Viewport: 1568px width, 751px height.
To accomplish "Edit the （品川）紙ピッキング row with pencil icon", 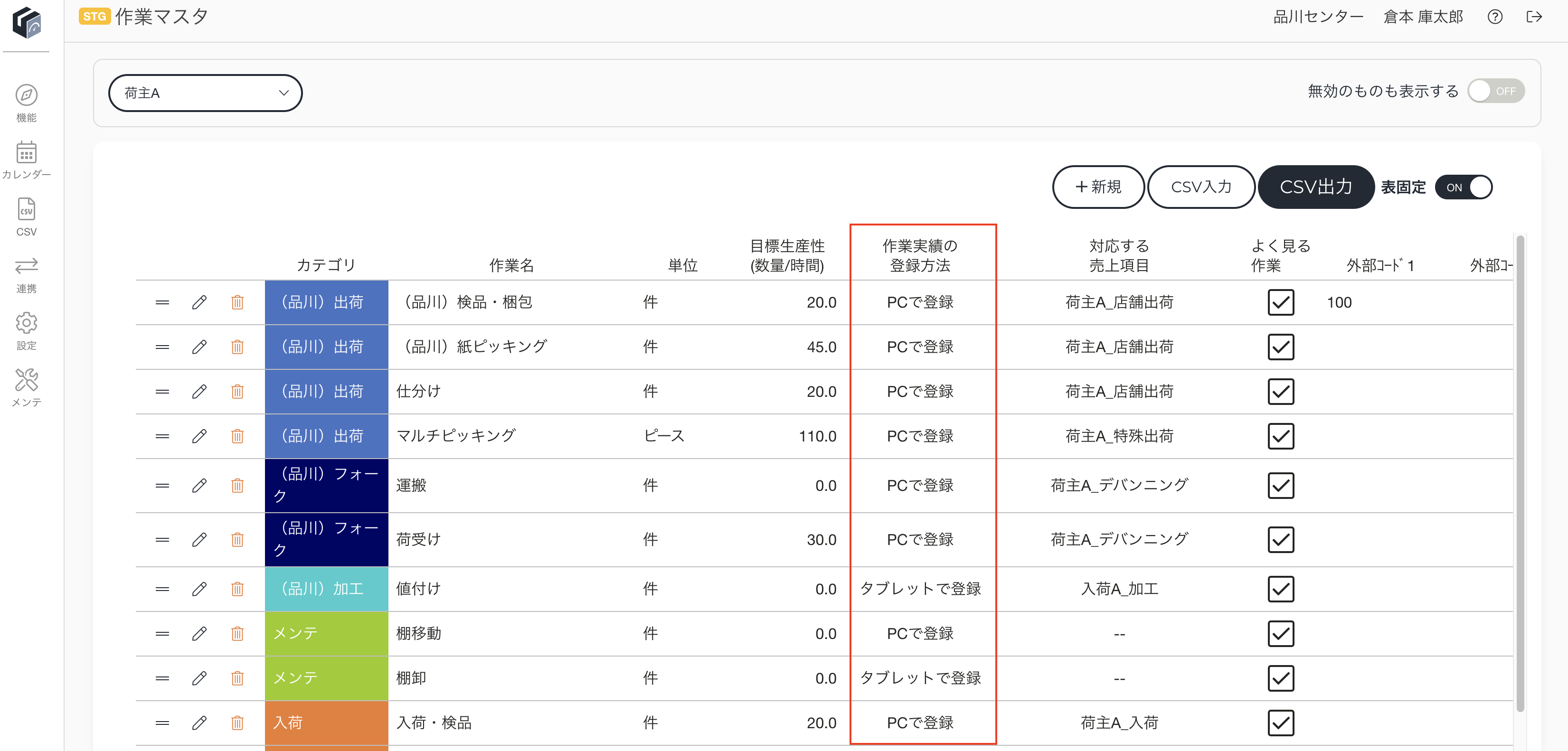I will click(x=199, y=347).
